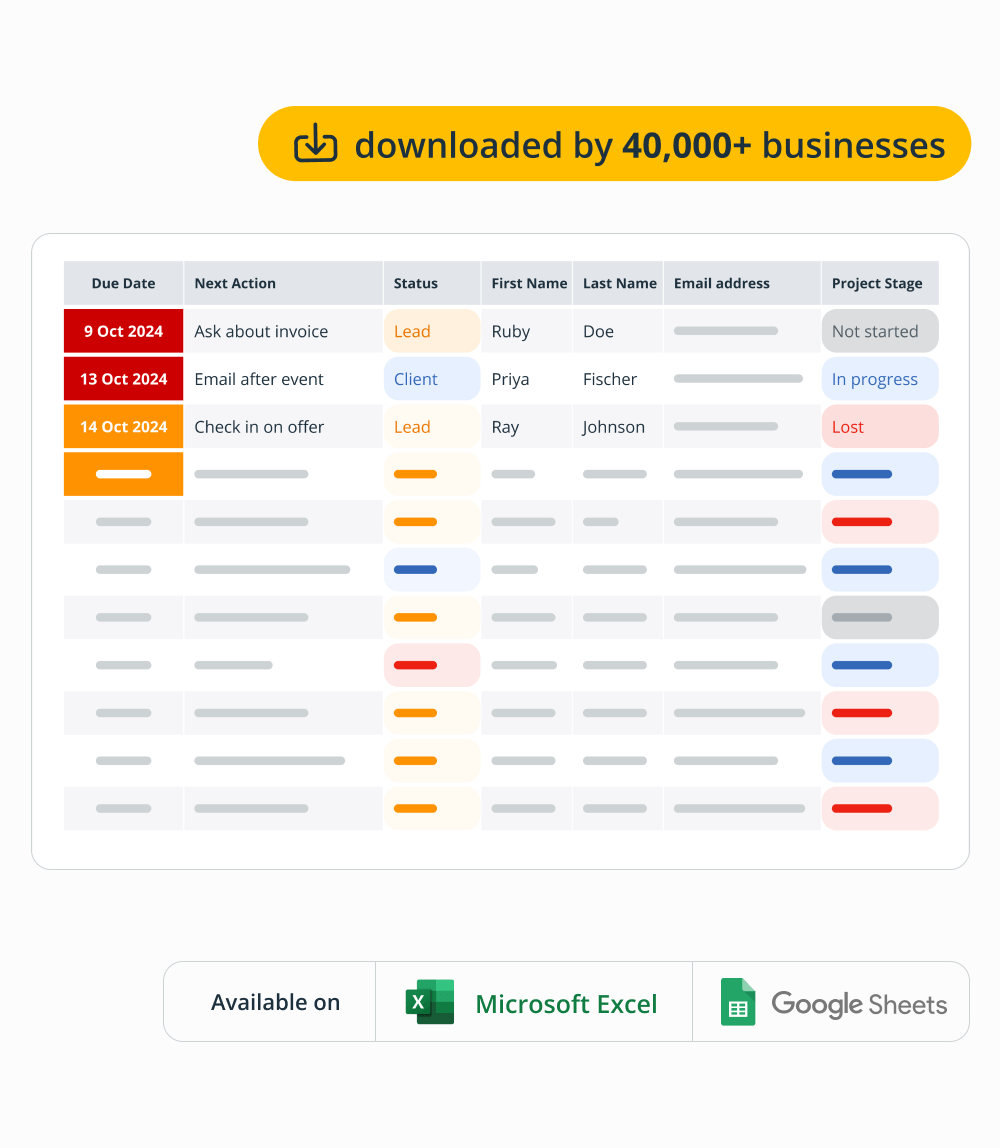Click the Ask about invoice cell
Viewport: 1000px width, 1148px height.
(x=261, y=331)
